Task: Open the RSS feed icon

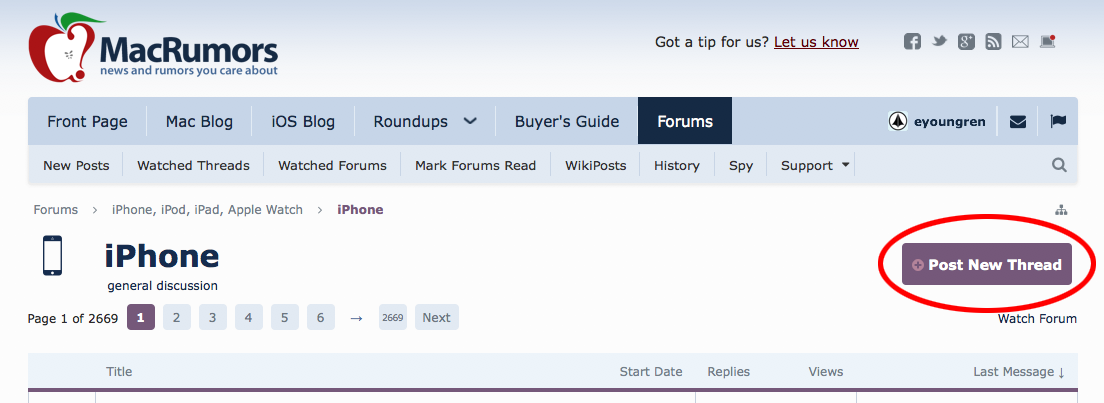Action: (x=993, y=42)
